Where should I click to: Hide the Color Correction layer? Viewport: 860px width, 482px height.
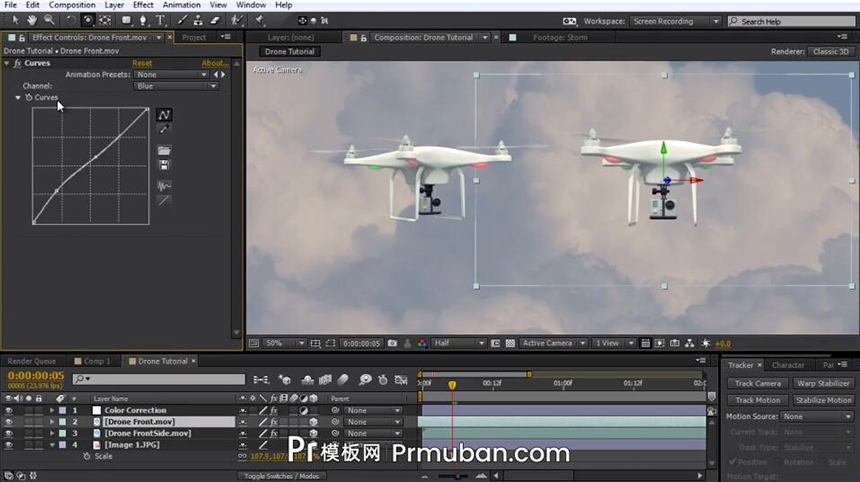(9, 410)
